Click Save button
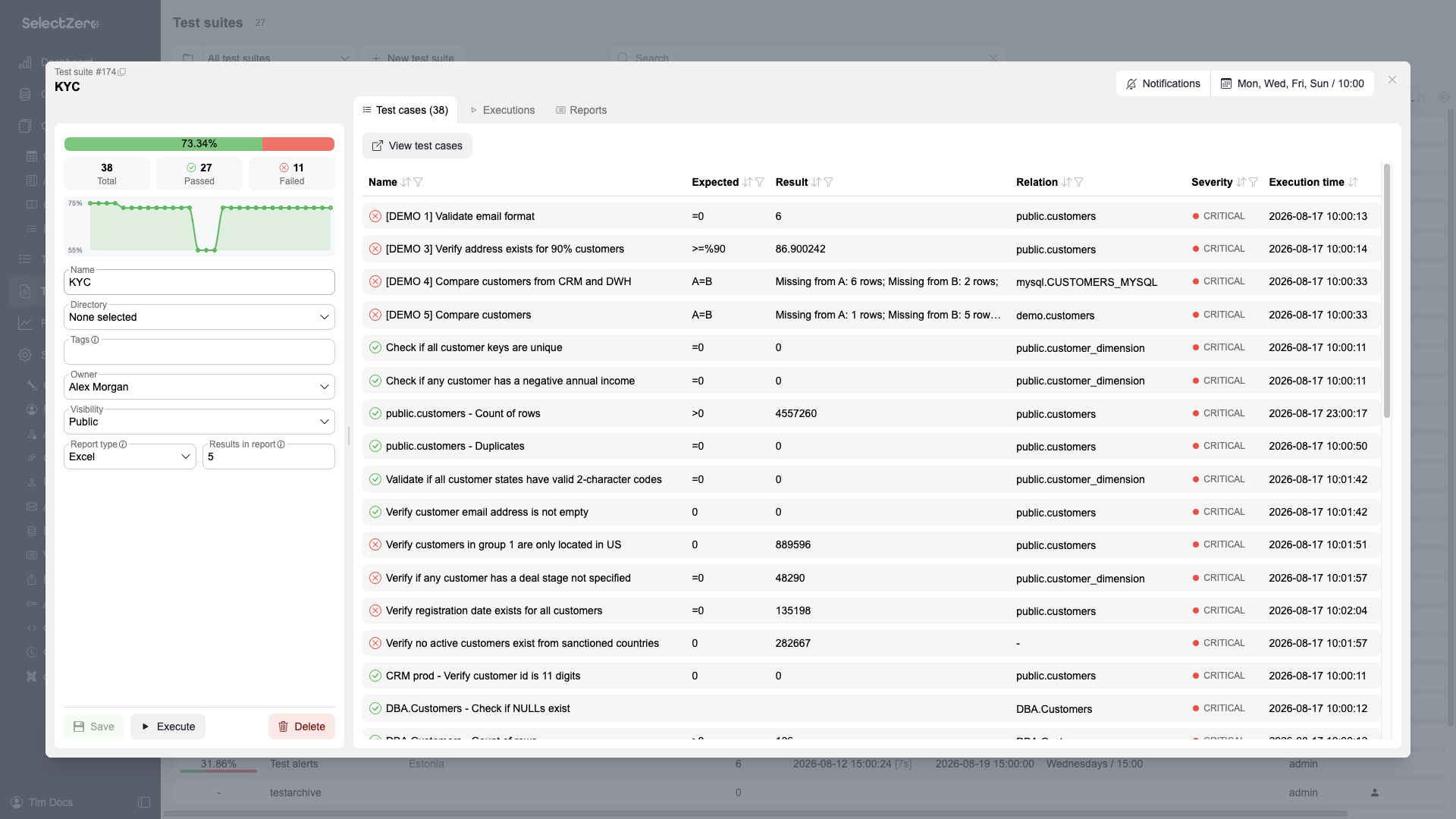Image resolution: width=1456 pixels, height=819 pixels. (94, 726)
